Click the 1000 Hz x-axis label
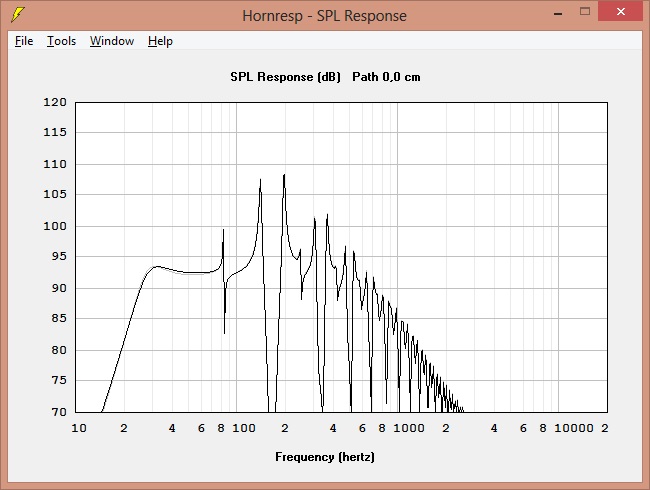 pos(409,428)
